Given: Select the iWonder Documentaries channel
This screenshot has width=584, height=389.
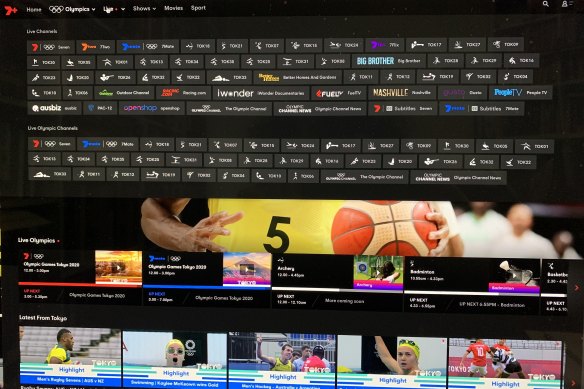Looking at the screenshot, I should (261, 93).
